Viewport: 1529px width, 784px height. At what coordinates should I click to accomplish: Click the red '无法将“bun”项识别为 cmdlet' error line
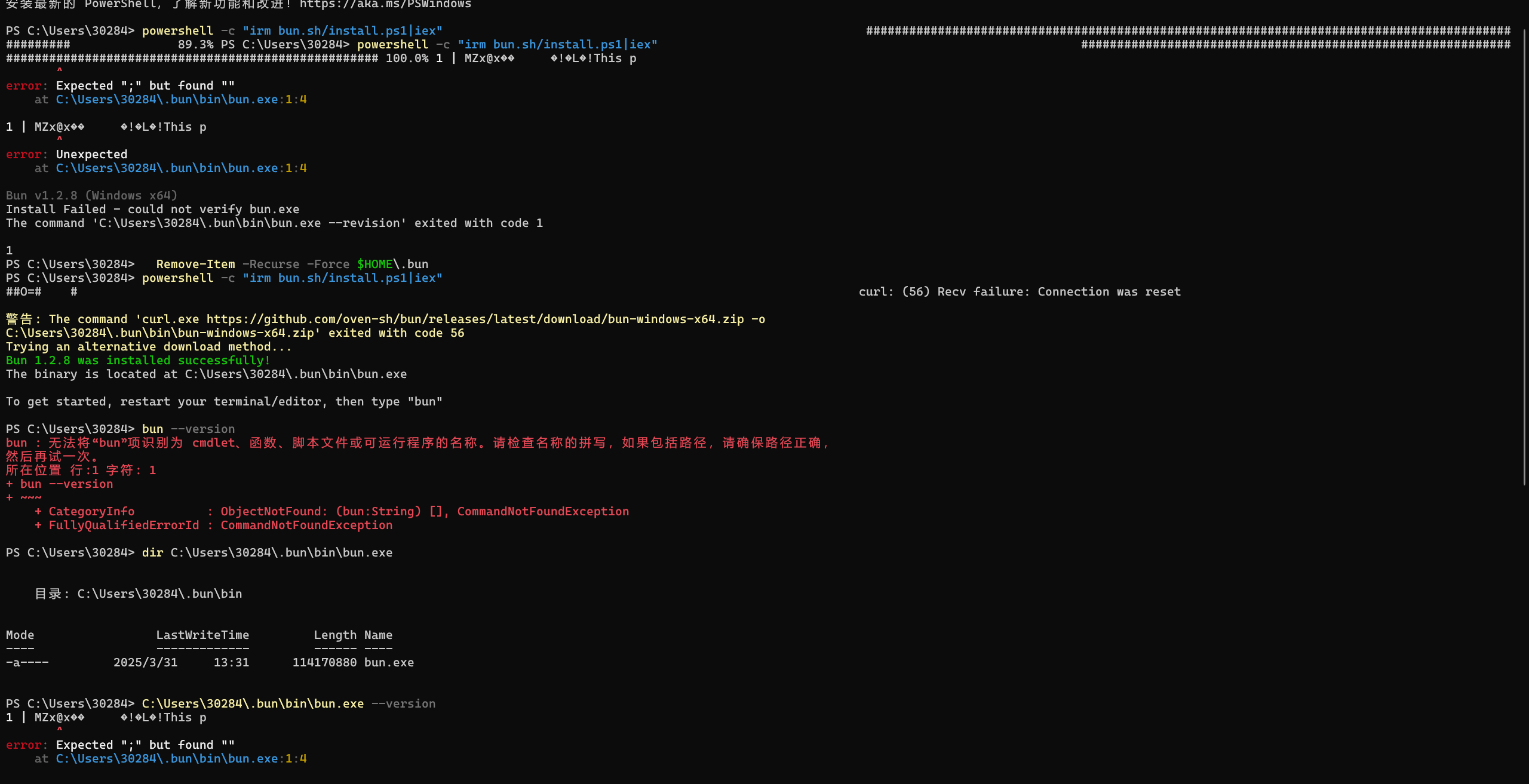[418, 443]
